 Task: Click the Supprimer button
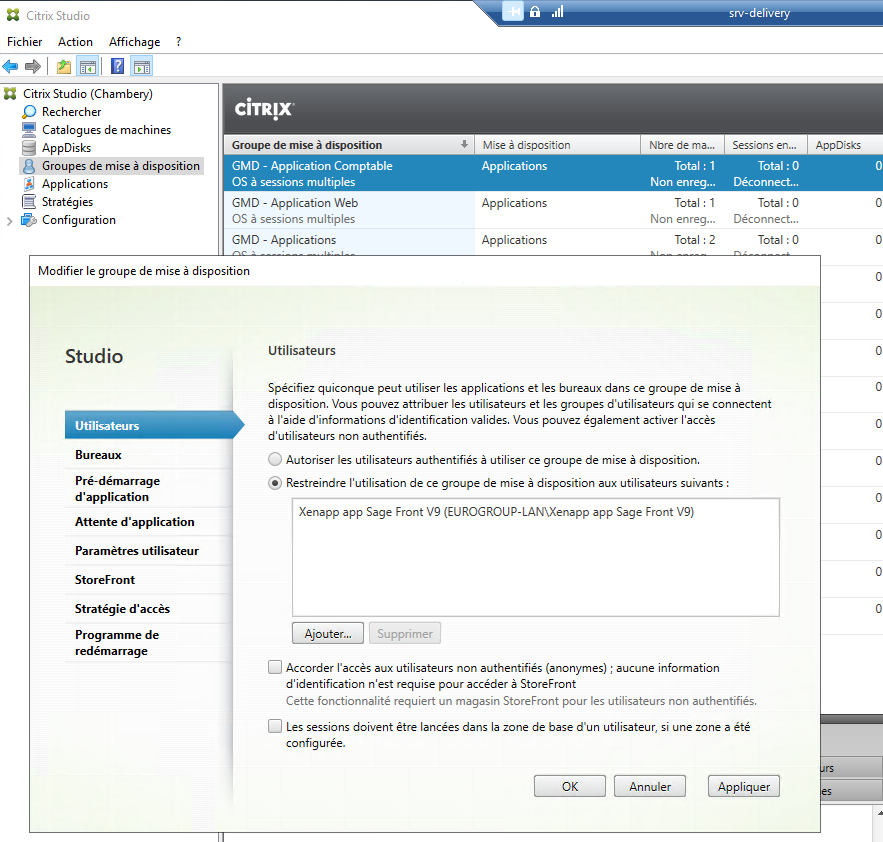coord(405,634)
